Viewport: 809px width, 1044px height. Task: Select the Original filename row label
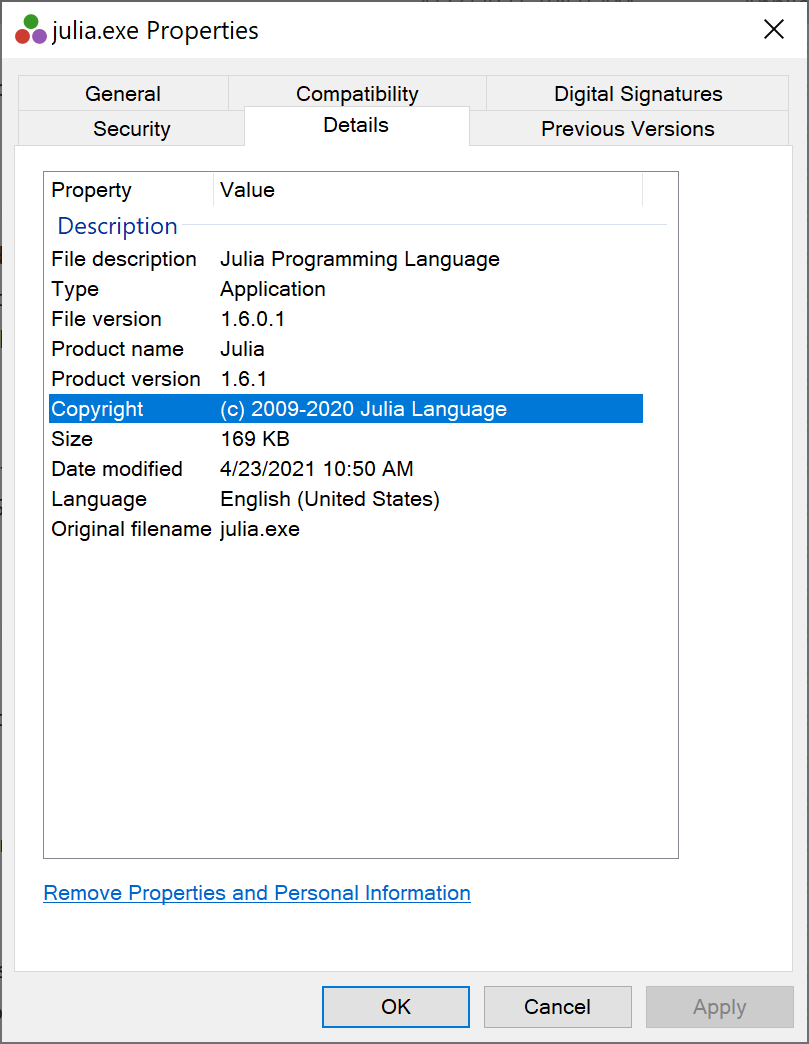coord(131,529)
